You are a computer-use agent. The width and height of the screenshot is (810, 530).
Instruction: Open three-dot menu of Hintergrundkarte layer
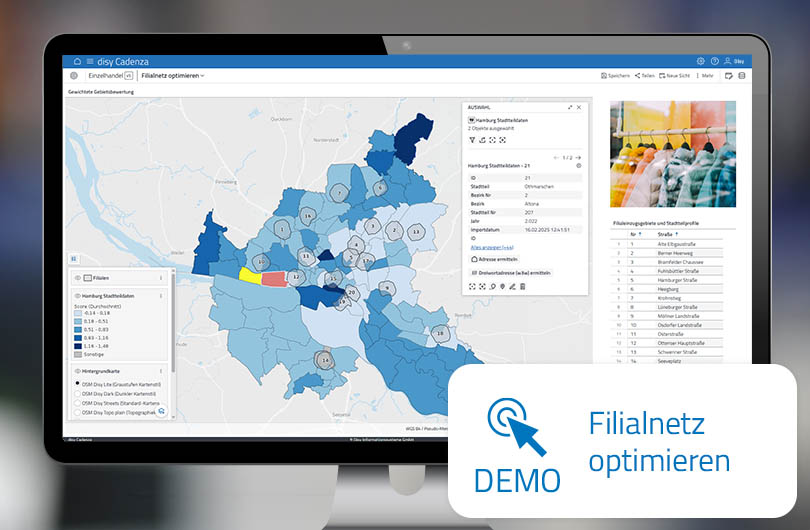[161, 371]
